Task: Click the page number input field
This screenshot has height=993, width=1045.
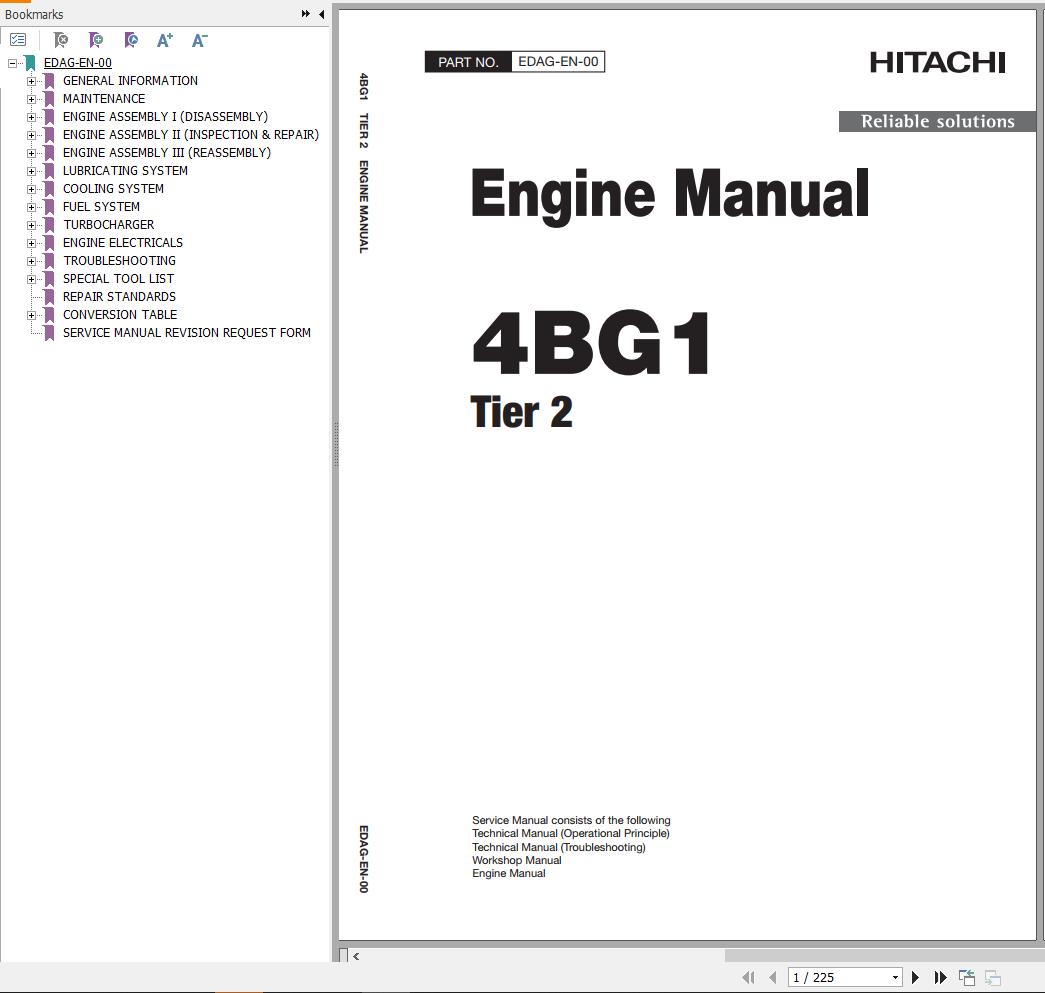Action: pos(838,978)
